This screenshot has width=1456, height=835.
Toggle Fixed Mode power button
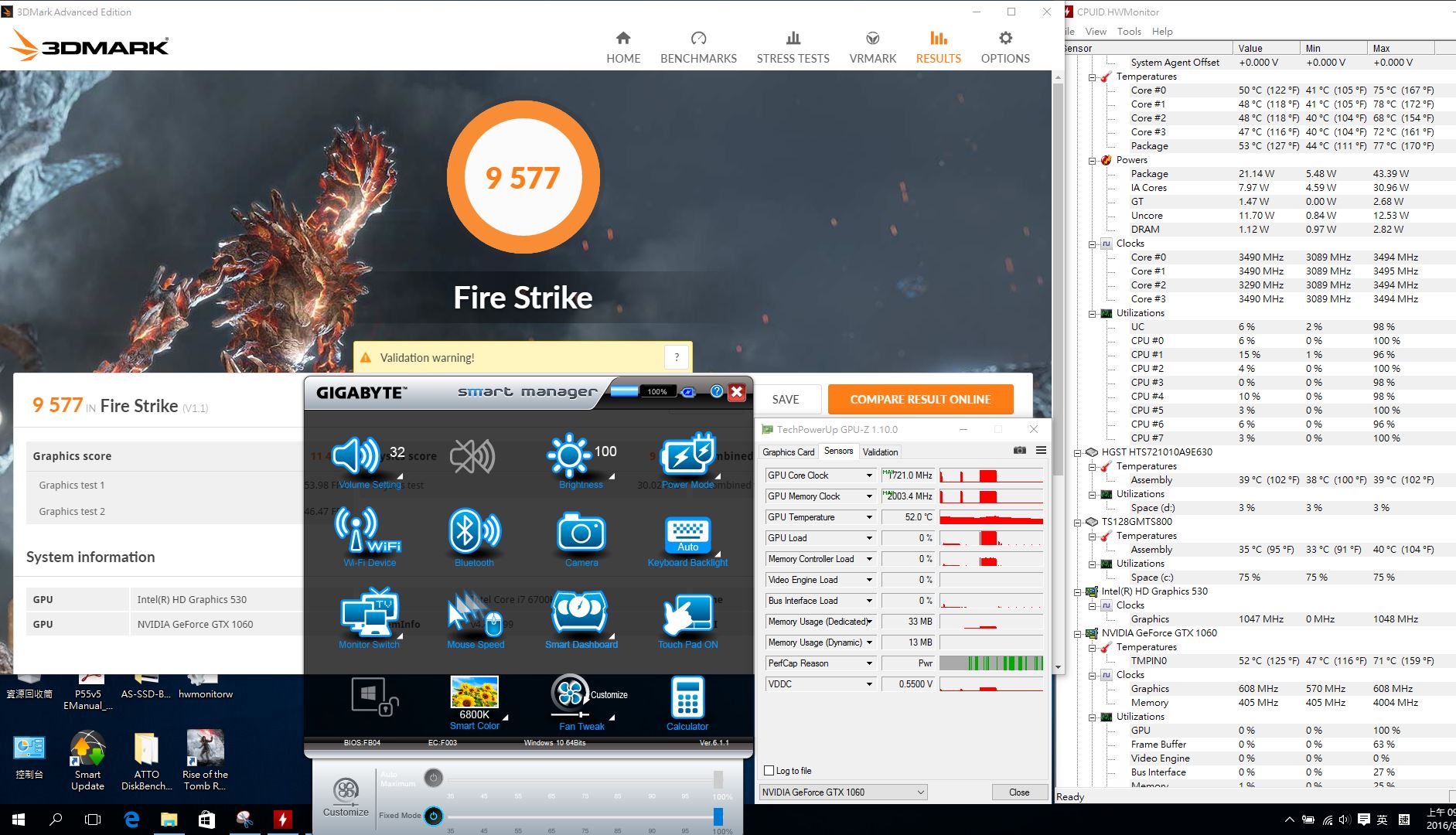(434, 816)
